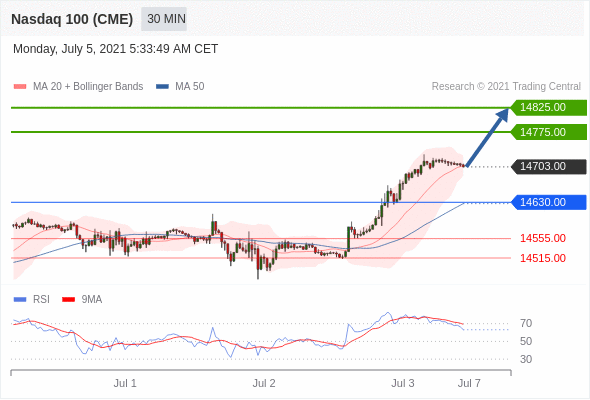590x400 pixels.
Task: Click the 14703.00 current price tag
Action: point(549,166)
